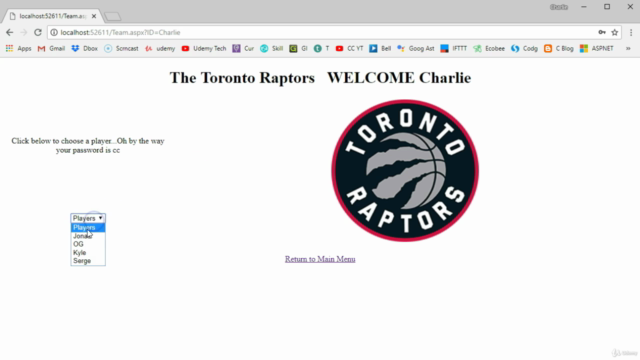Open IFTTT bookmark
Screen dimensions: 640x360
[453, 49]
